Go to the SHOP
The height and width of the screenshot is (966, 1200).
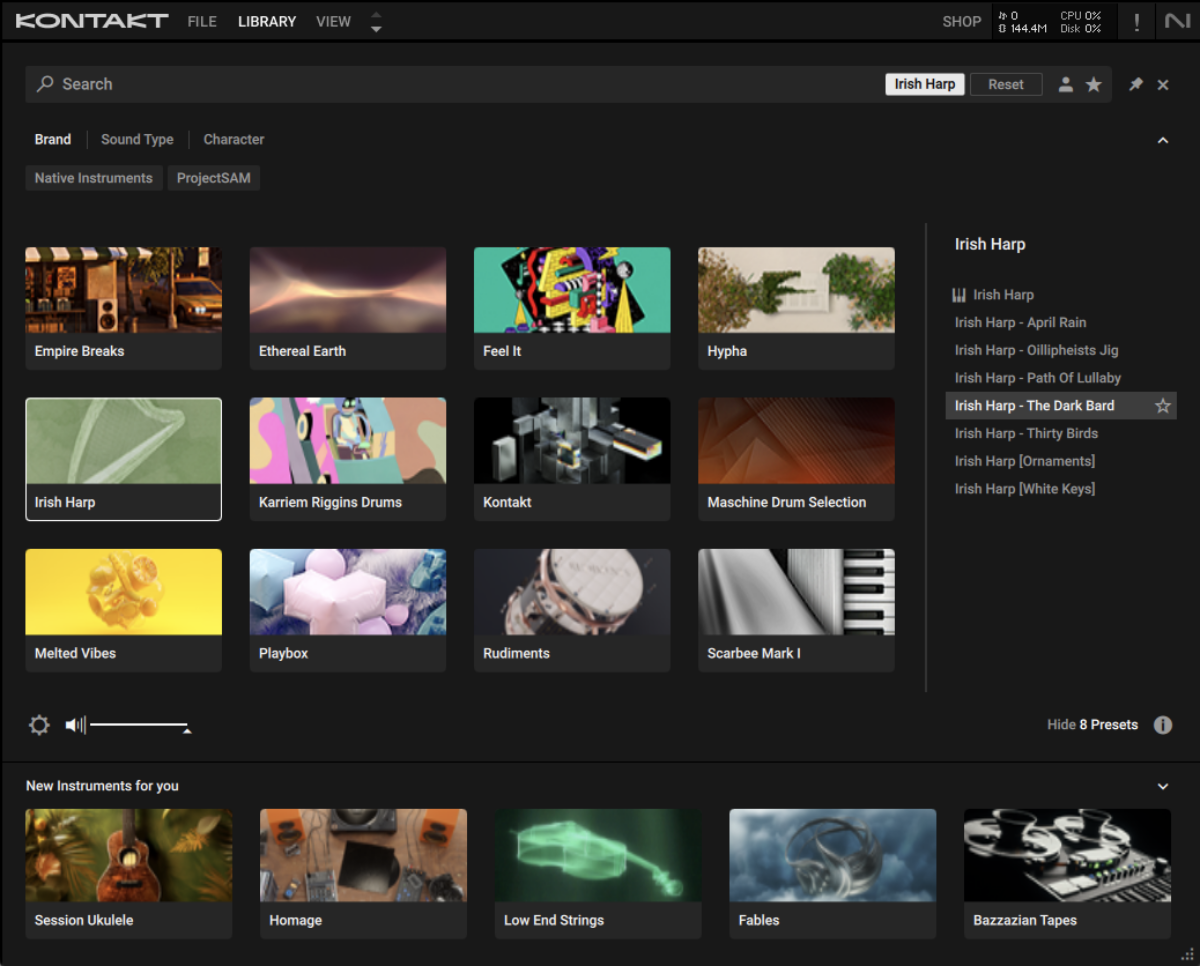click(962, 21)
